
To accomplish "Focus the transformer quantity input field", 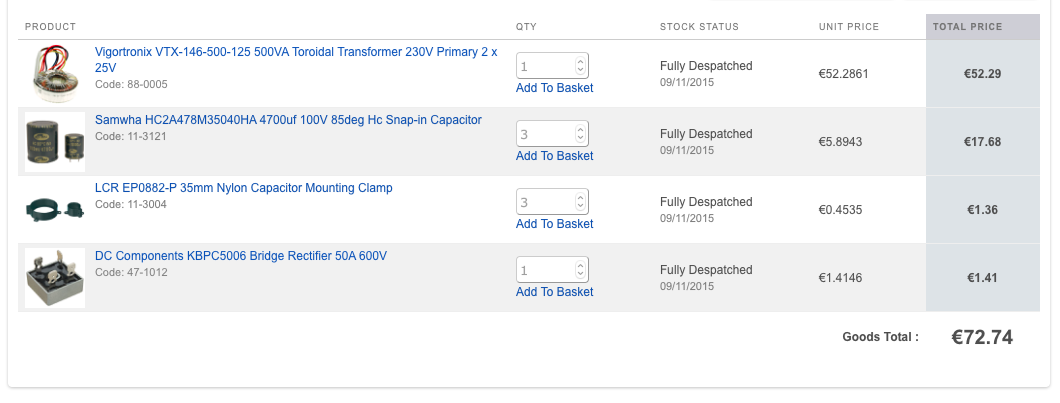I will (x=545, y=66).
